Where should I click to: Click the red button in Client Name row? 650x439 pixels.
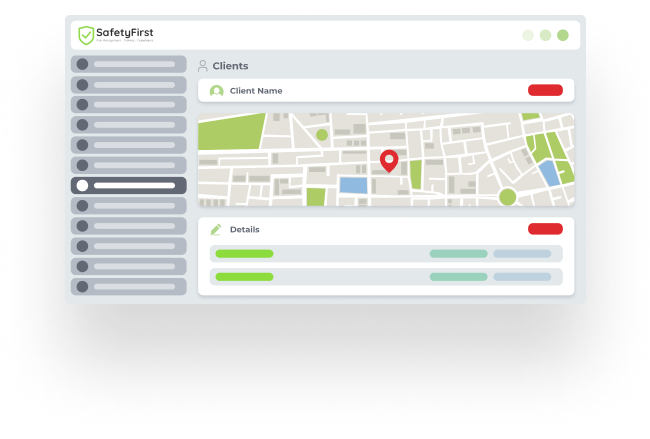tap(545, 90)
